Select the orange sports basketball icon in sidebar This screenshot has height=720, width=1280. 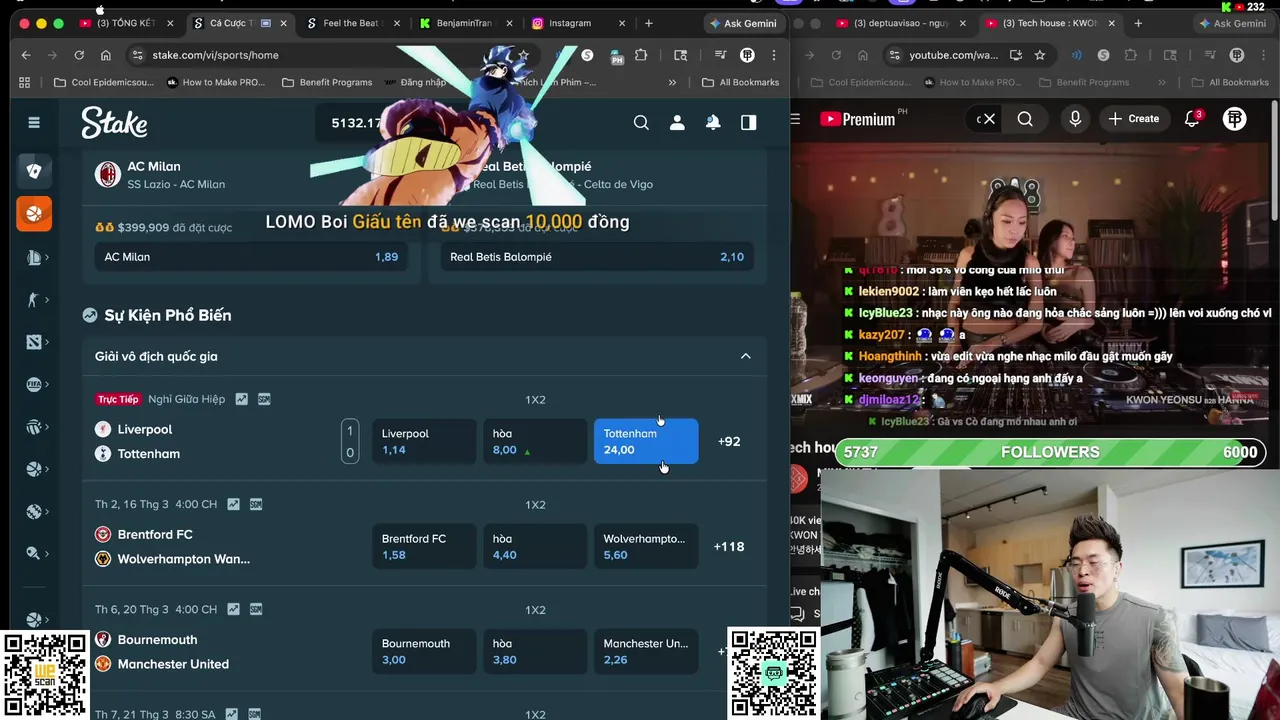point(34,213)
